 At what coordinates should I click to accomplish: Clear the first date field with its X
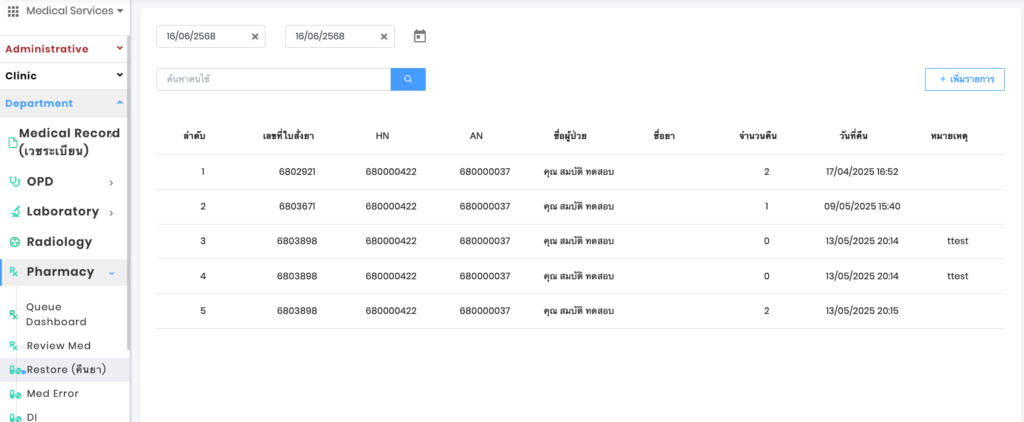tap(255, 37)
